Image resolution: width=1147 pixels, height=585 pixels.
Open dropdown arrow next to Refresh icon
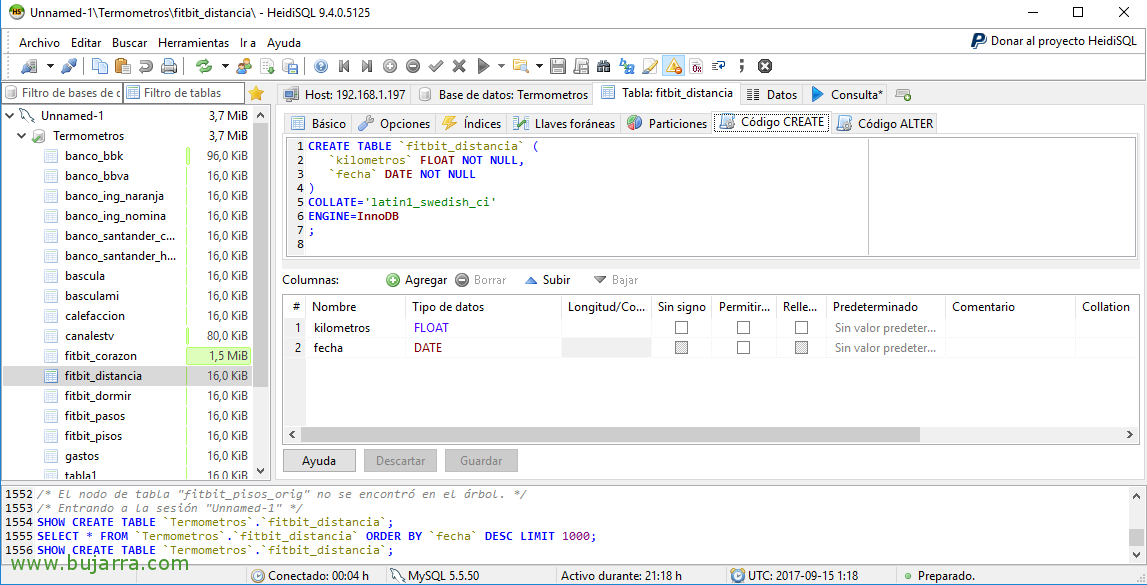[225, 67]
